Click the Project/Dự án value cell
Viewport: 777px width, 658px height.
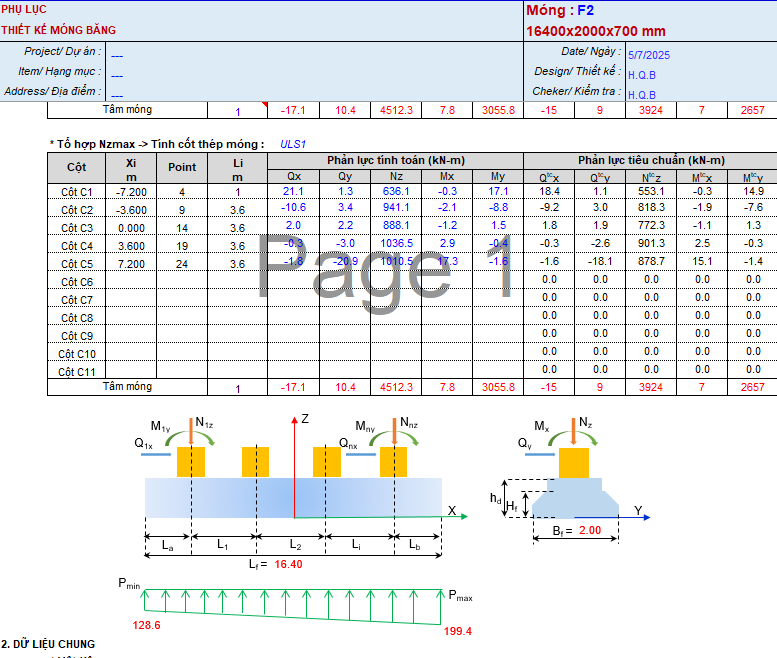pyautogui.click(x=117, y=55)
